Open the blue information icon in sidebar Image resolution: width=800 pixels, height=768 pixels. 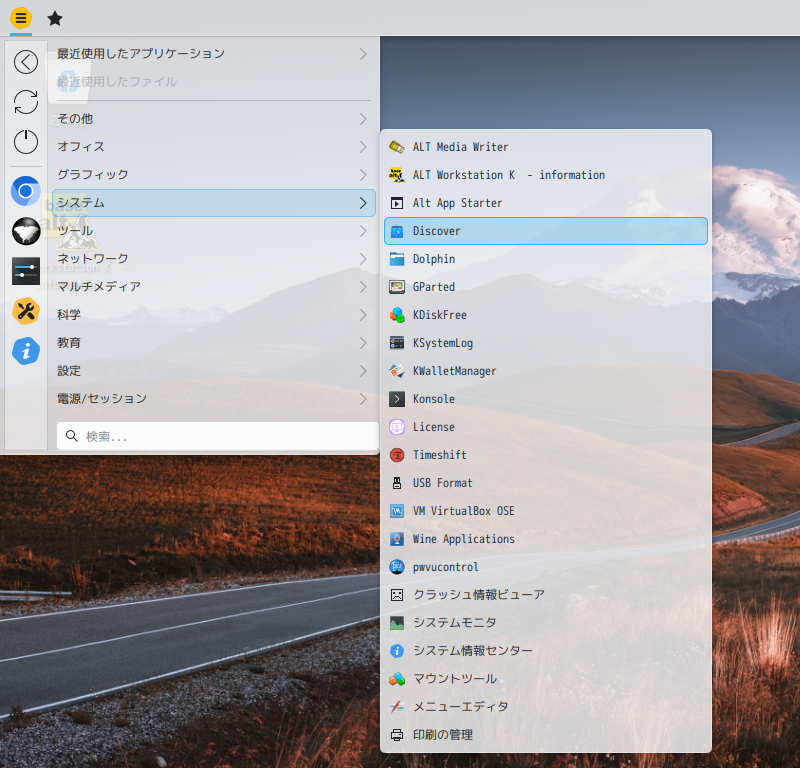26,351
